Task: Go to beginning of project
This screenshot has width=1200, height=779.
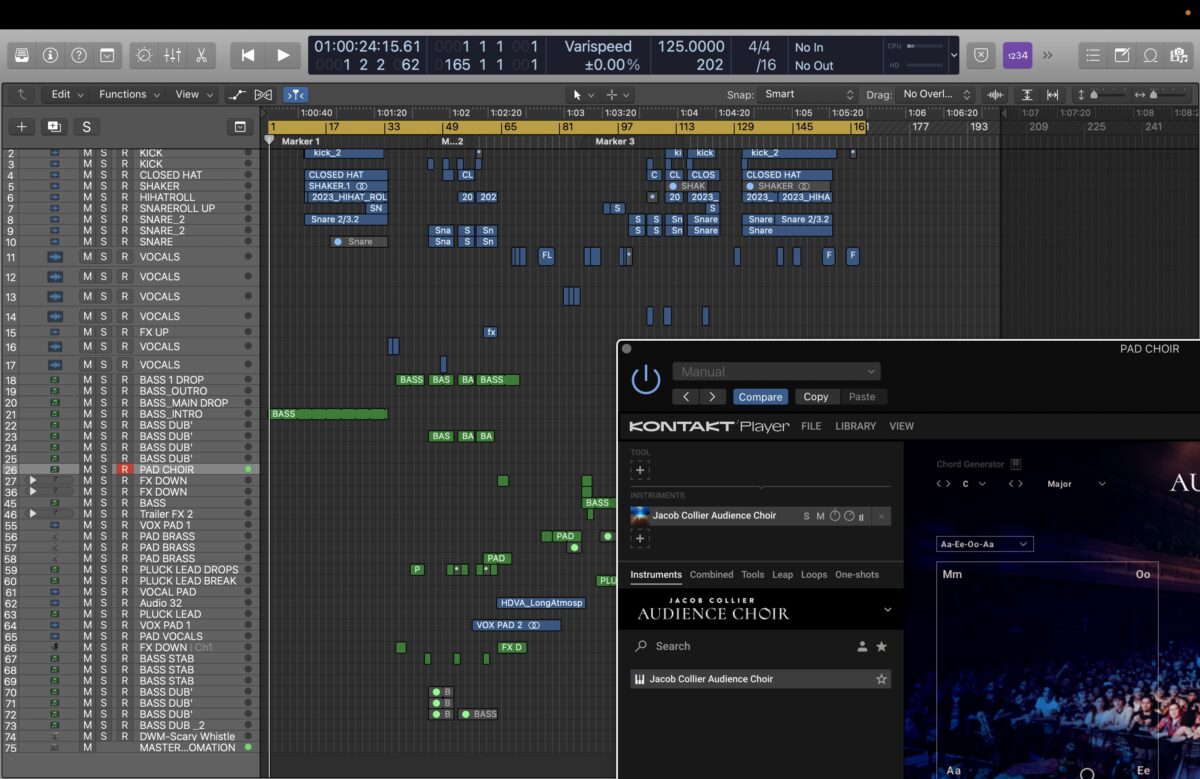Action: point(248,55)
